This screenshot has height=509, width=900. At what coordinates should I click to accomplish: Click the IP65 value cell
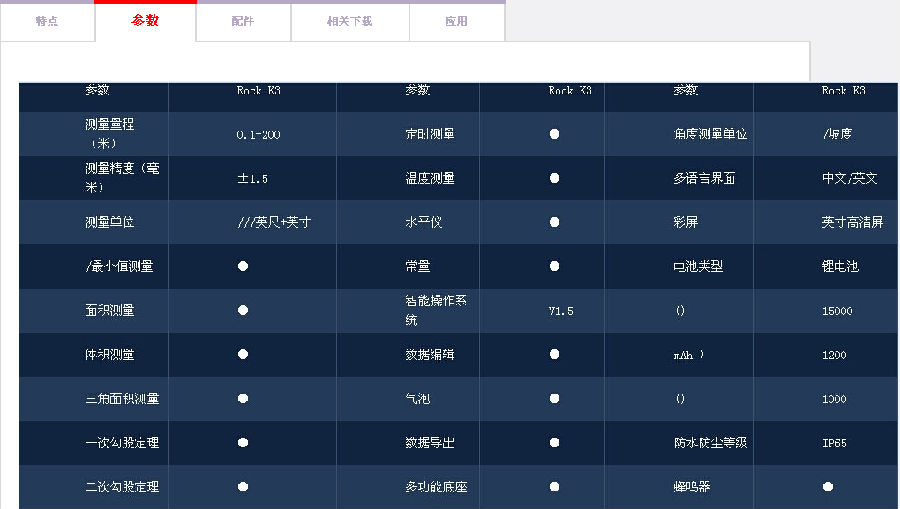click(x=834, y=443)
